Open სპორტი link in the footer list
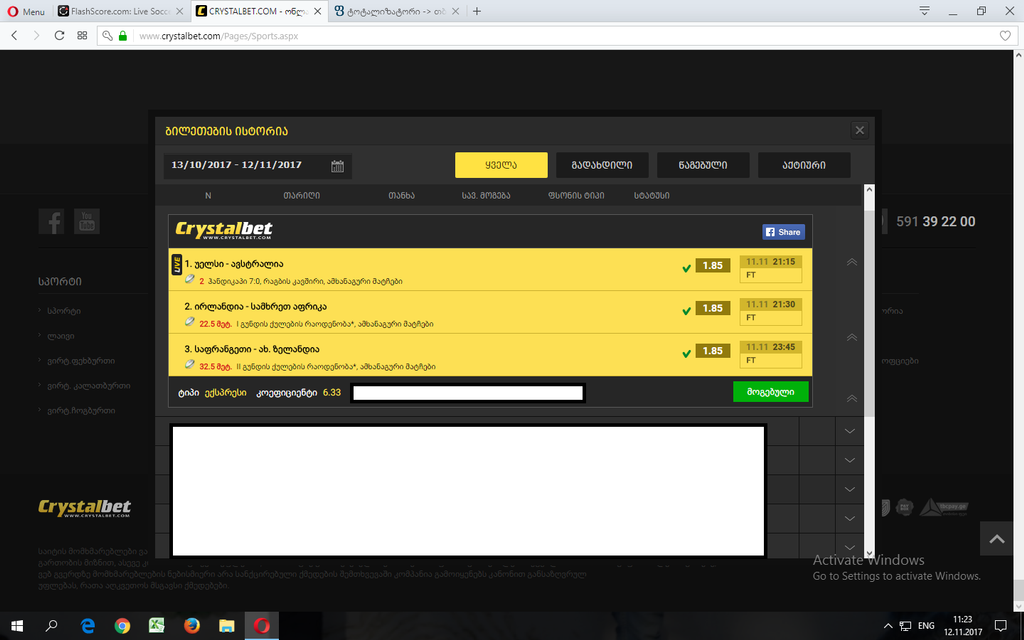 point(64,311)
